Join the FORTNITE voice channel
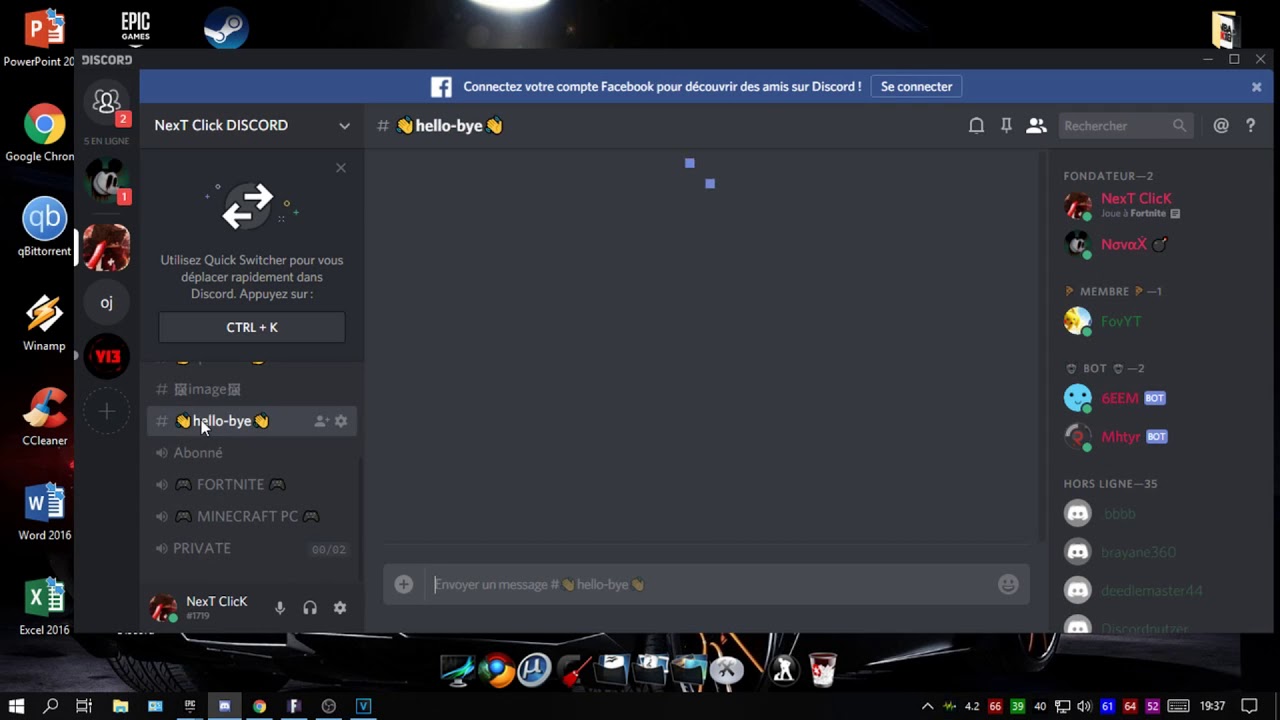1280x720 pixels. tap(252, 484)
